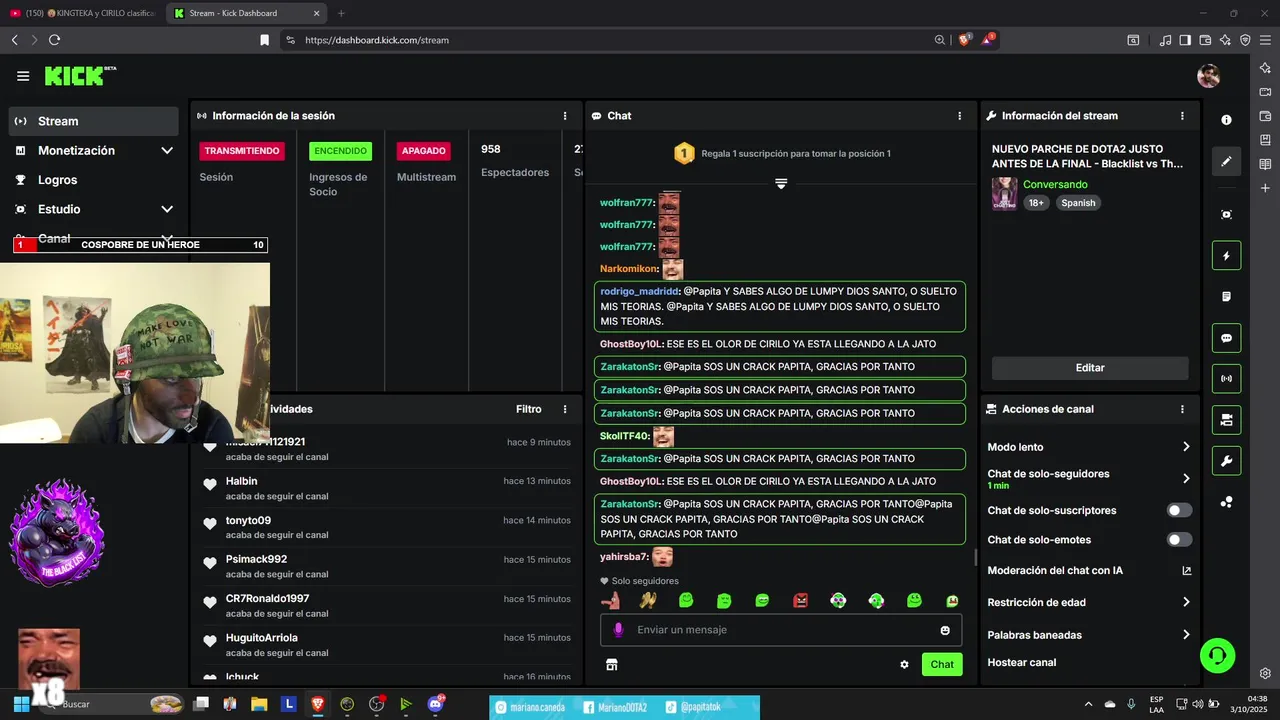Select Stream in the left sidebar
This screenshot has width=1280, height=720.
(x=94, y=121)
